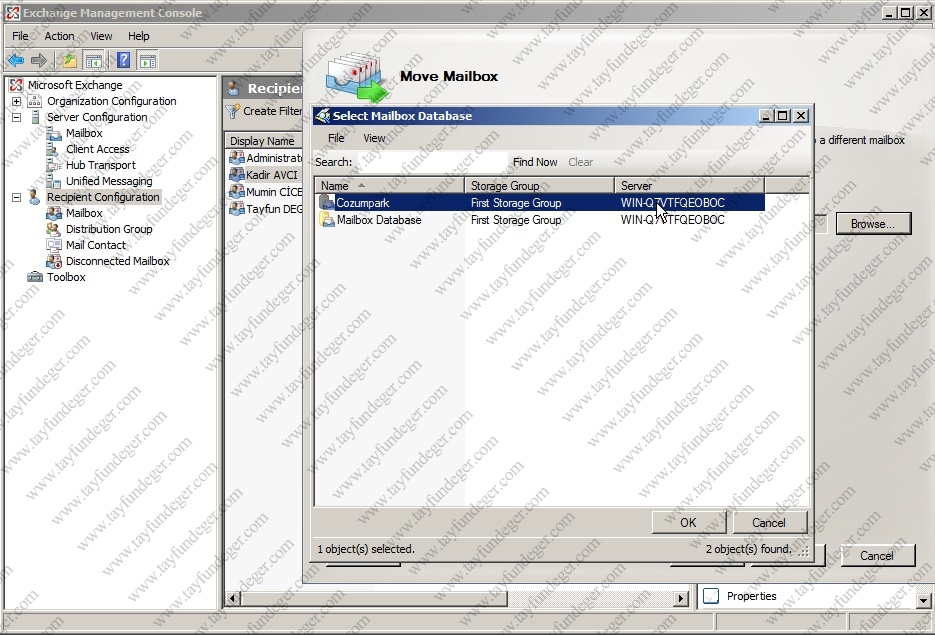Image resolution: width=935 pixels, height=635 pixels.
Task: Select the Mail Contact tree item
Action: tap(96, 245)
